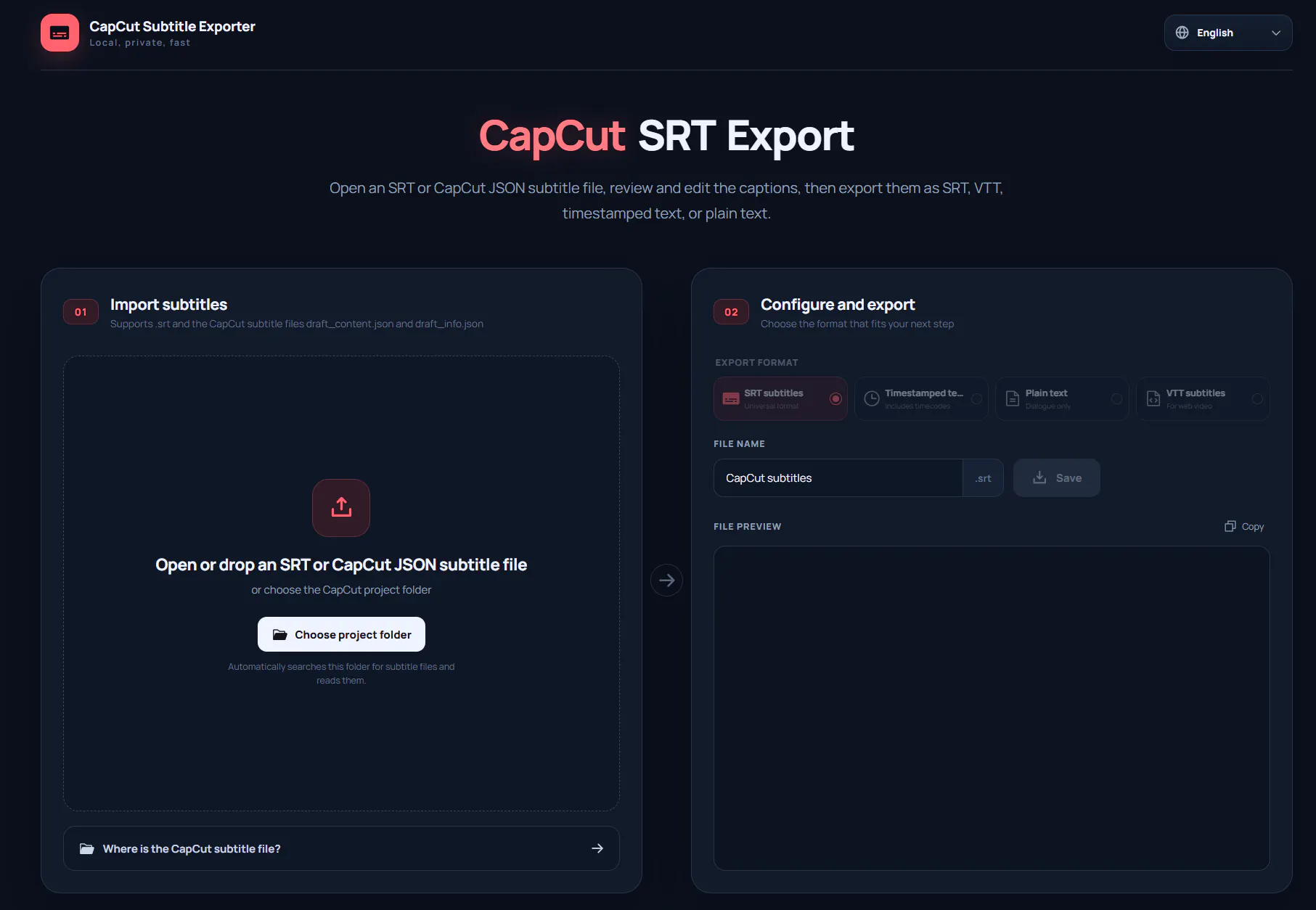Copy the file preview contents

click(x=1244, y=526)
